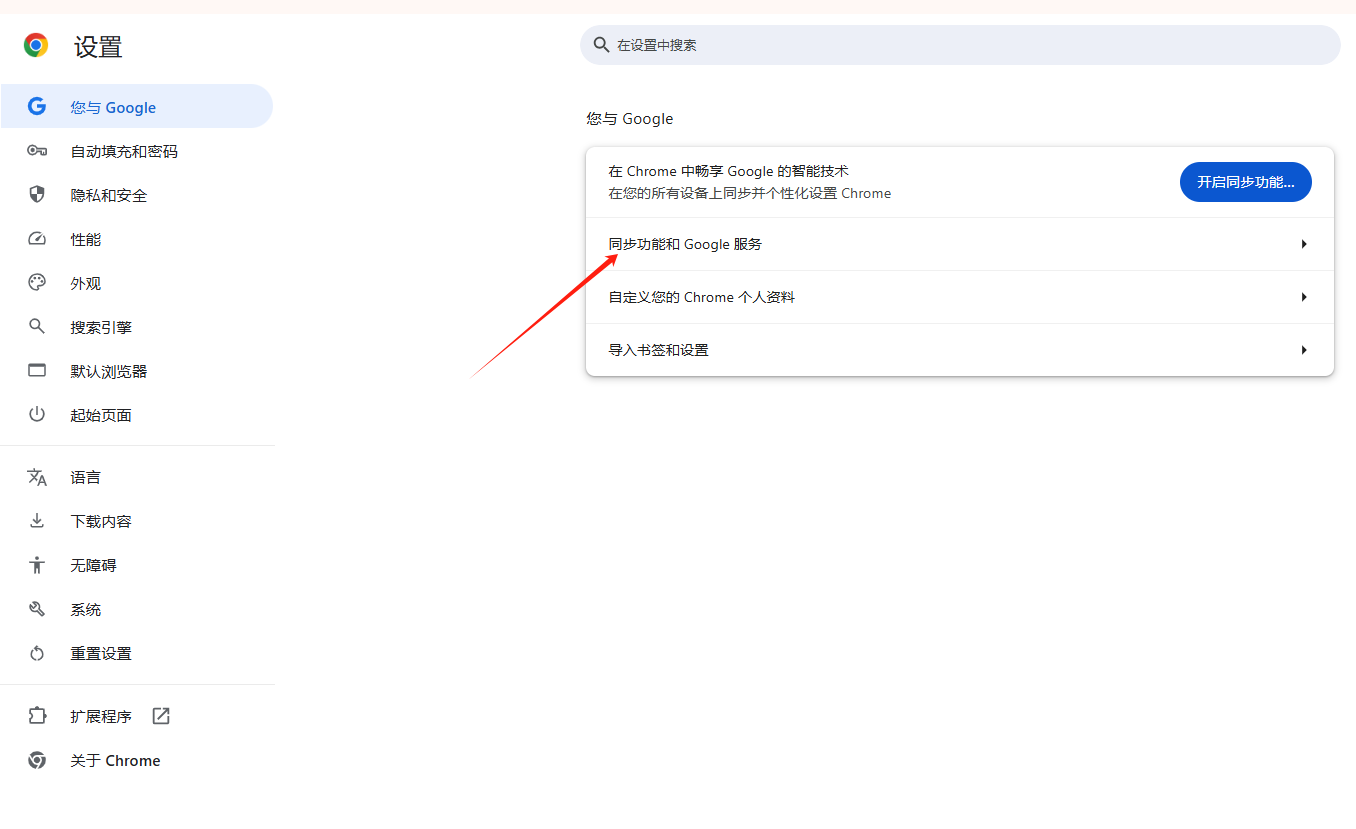Go to 隐私和安全 settings
This screenshot has width=1356, height=829.
[136, 195]
